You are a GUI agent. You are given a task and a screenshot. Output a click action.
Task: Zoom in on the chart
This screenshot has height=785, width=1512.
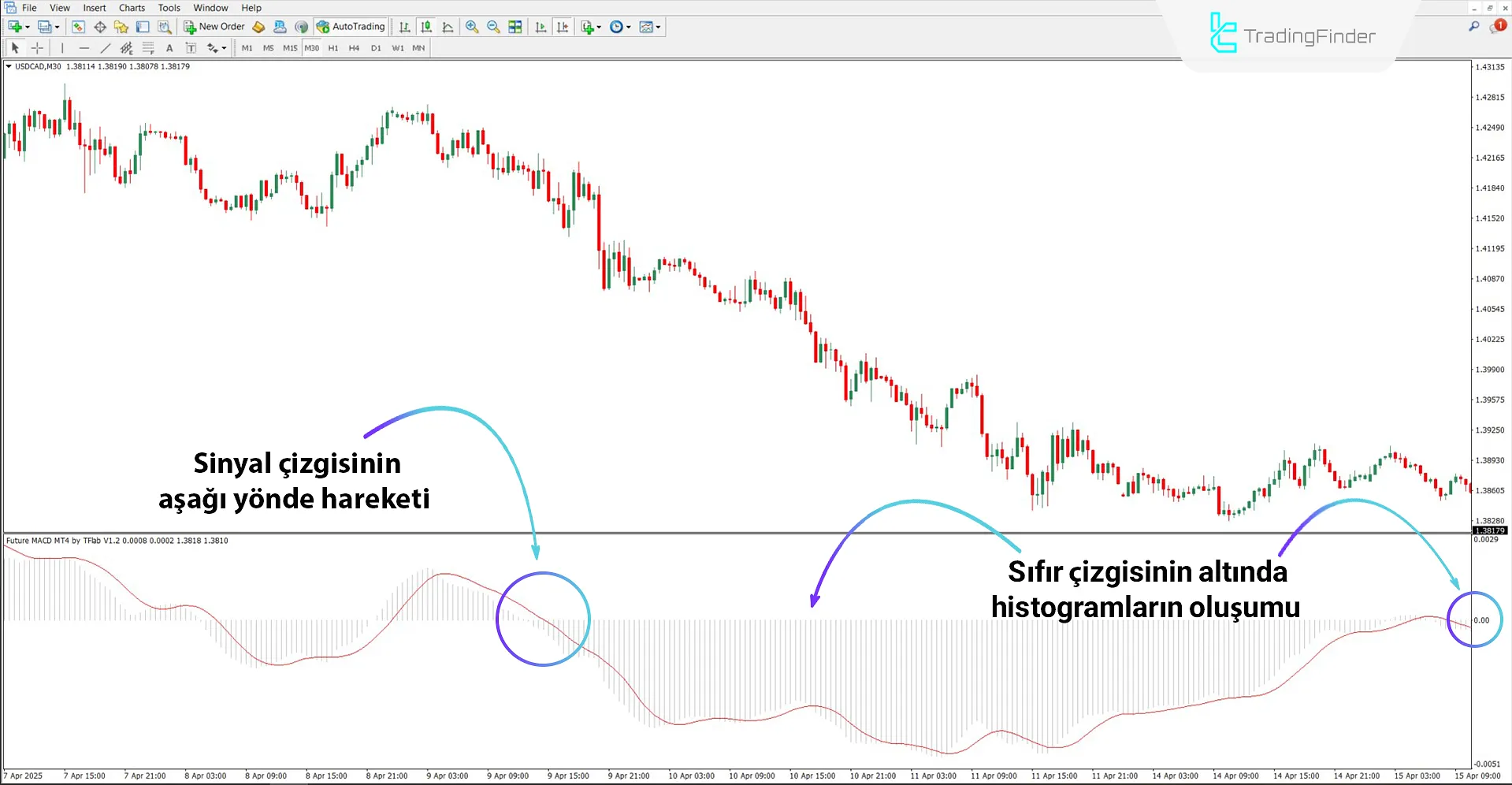click(471, 26)
